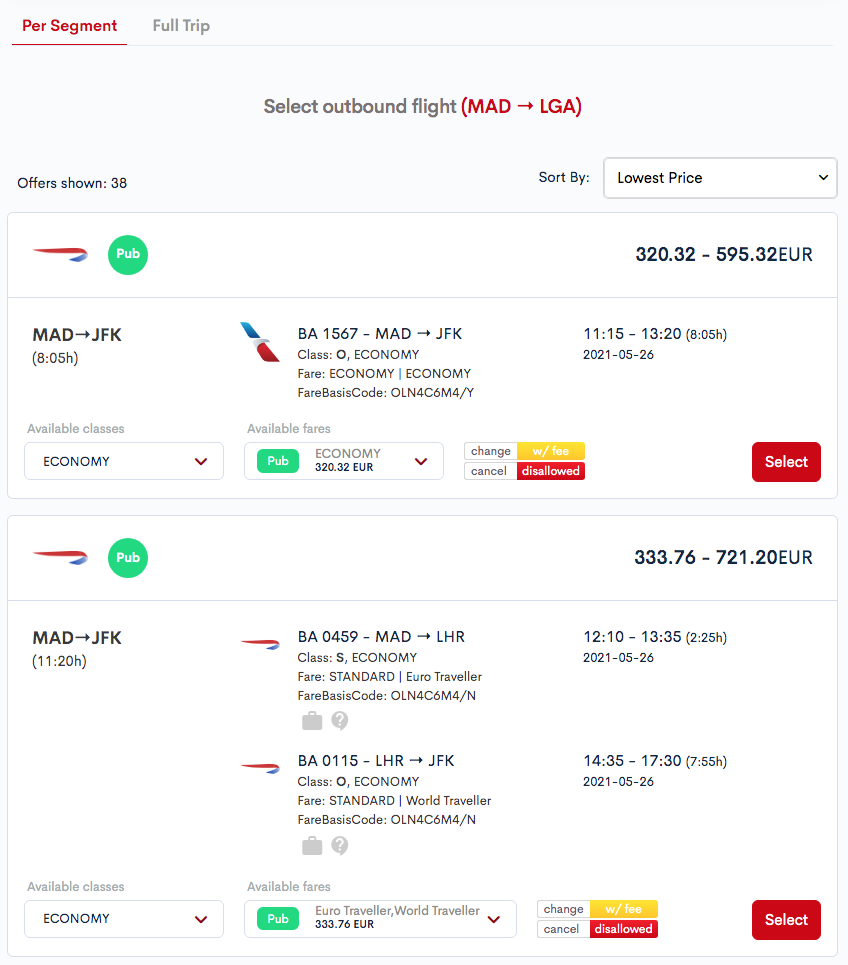Click the cancel disallowed tag on first offer
The height and width of the screenshot is (965, 848).
[524, 471]
